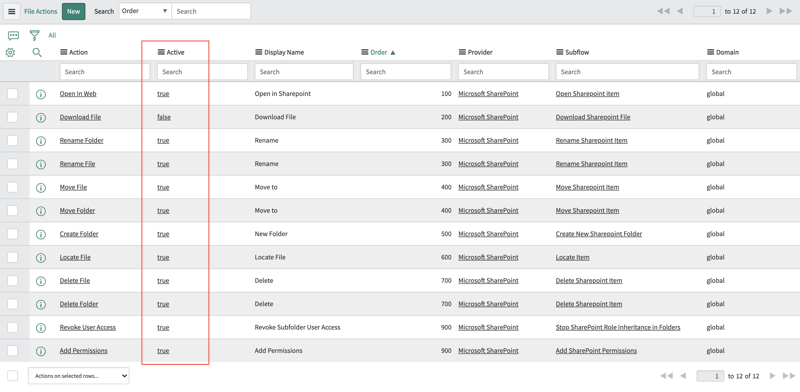Open the Create New Sharepoint Folder subflow link
Image resolution: width=800 pixels, height=392 pixels.
coord(599,234)
